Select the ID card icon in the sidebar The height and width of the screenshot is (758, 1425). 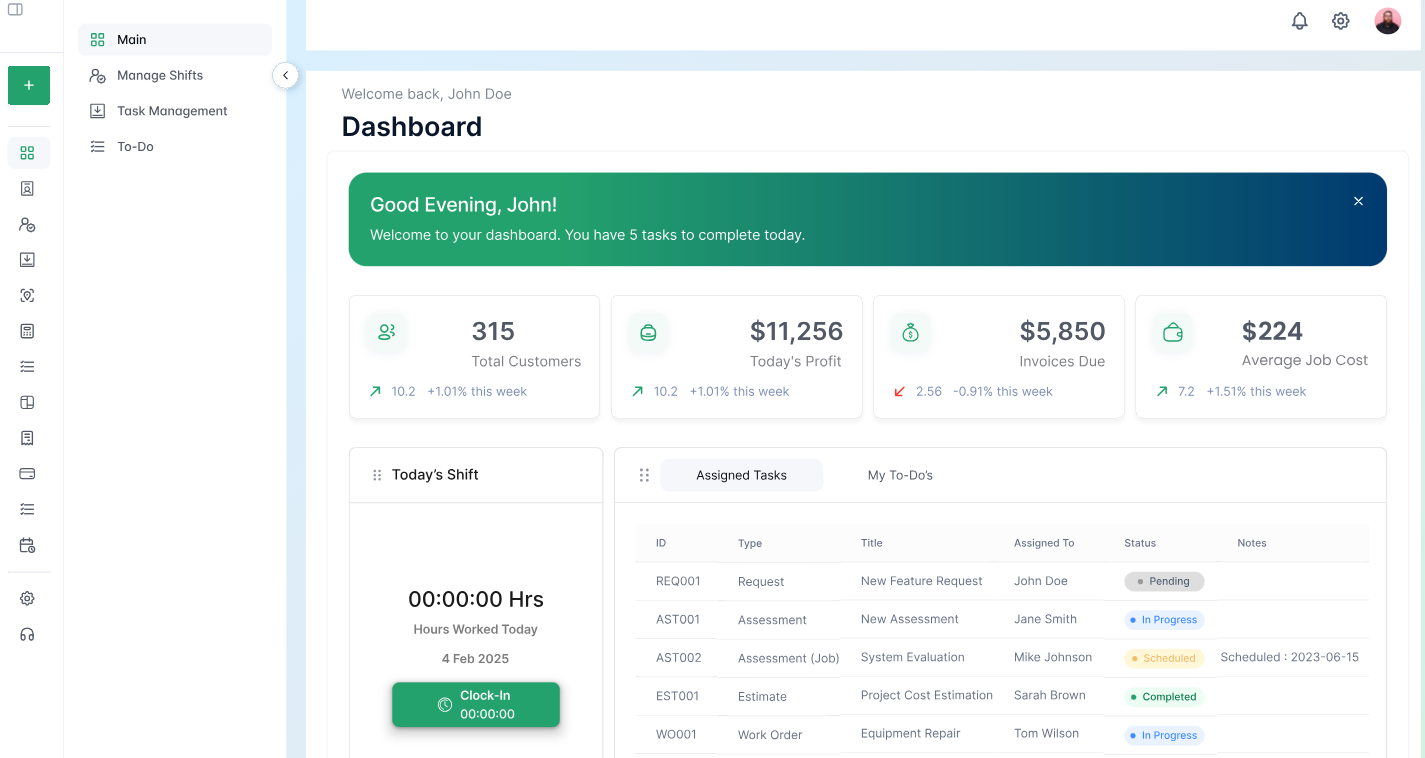28,188
